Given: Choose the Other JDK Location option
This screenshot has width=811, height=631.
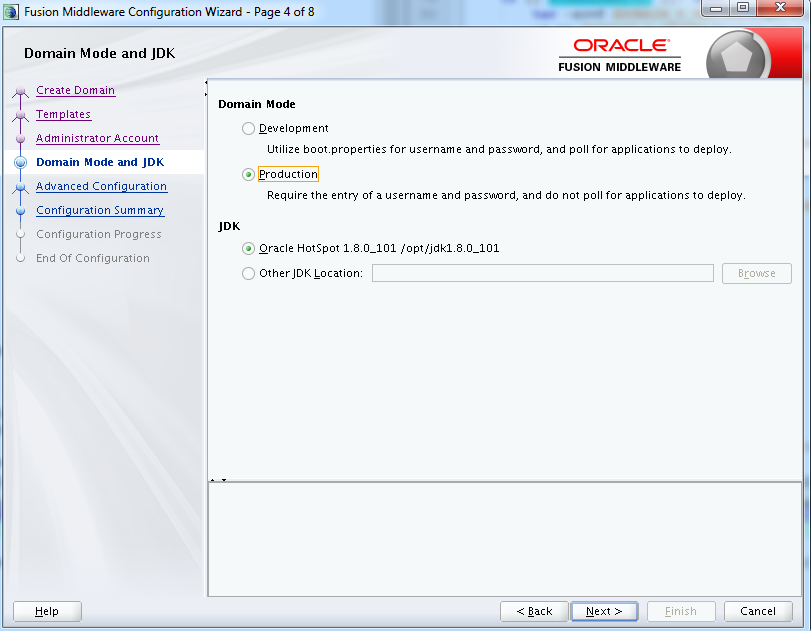Looking at the screenshot, I should [248, 273].
